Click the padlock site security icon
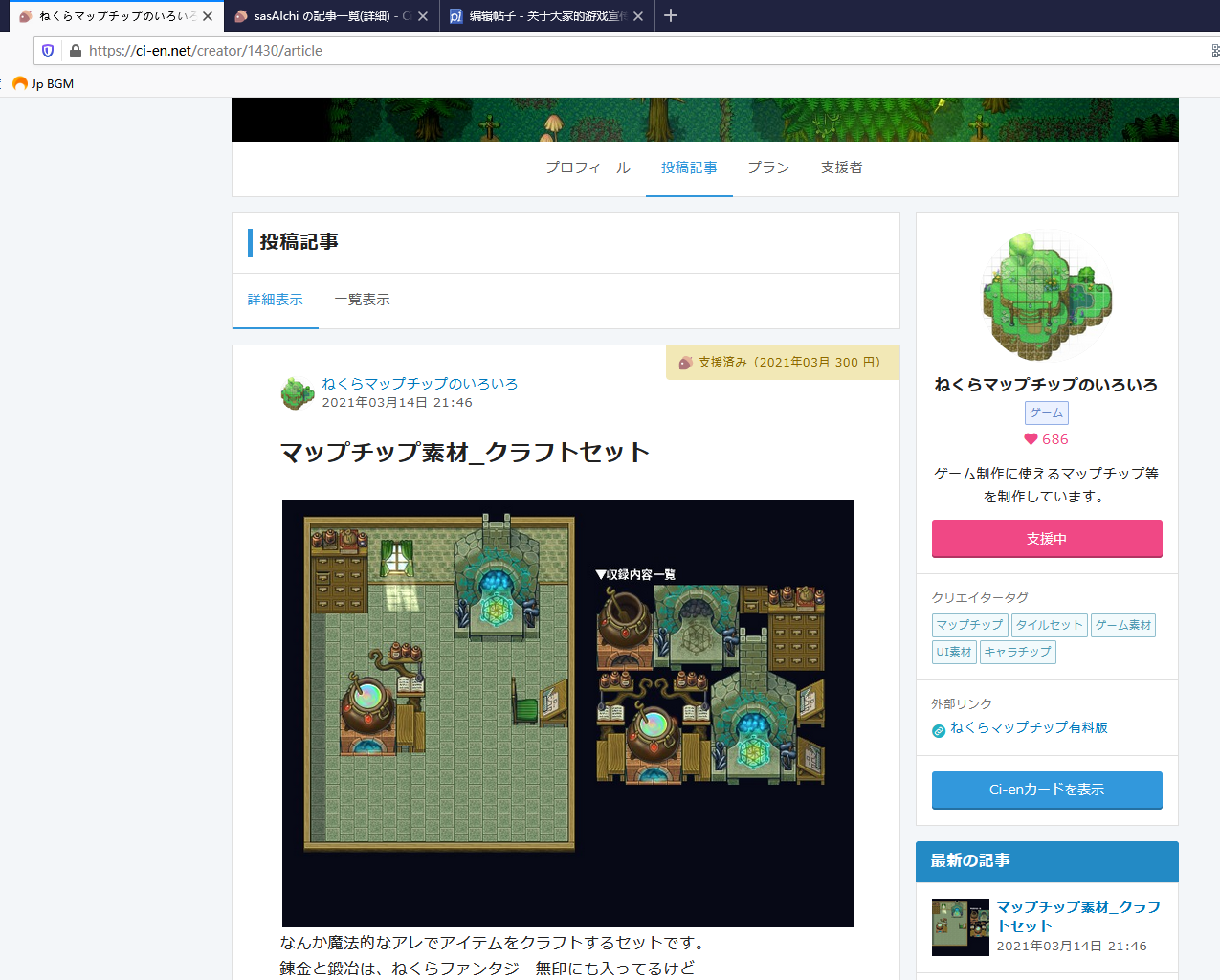The width and height of the screenshot is (1220, 980). click(75, 51)
